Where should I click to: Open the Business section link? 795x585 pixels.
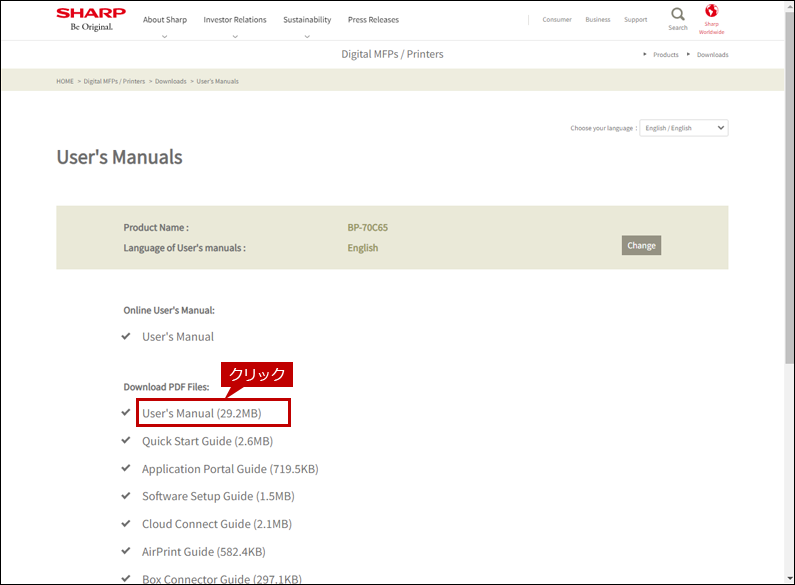coord(598,20)
